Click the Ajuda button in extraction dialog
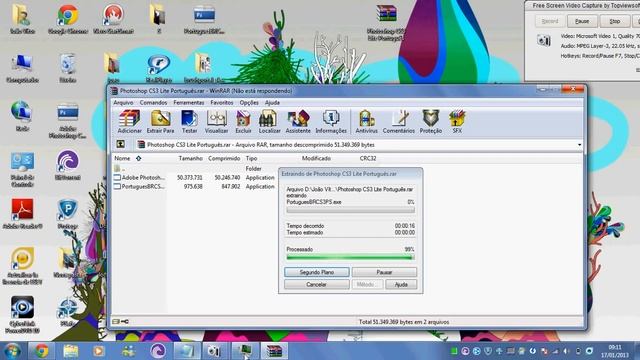 [401, 284]
